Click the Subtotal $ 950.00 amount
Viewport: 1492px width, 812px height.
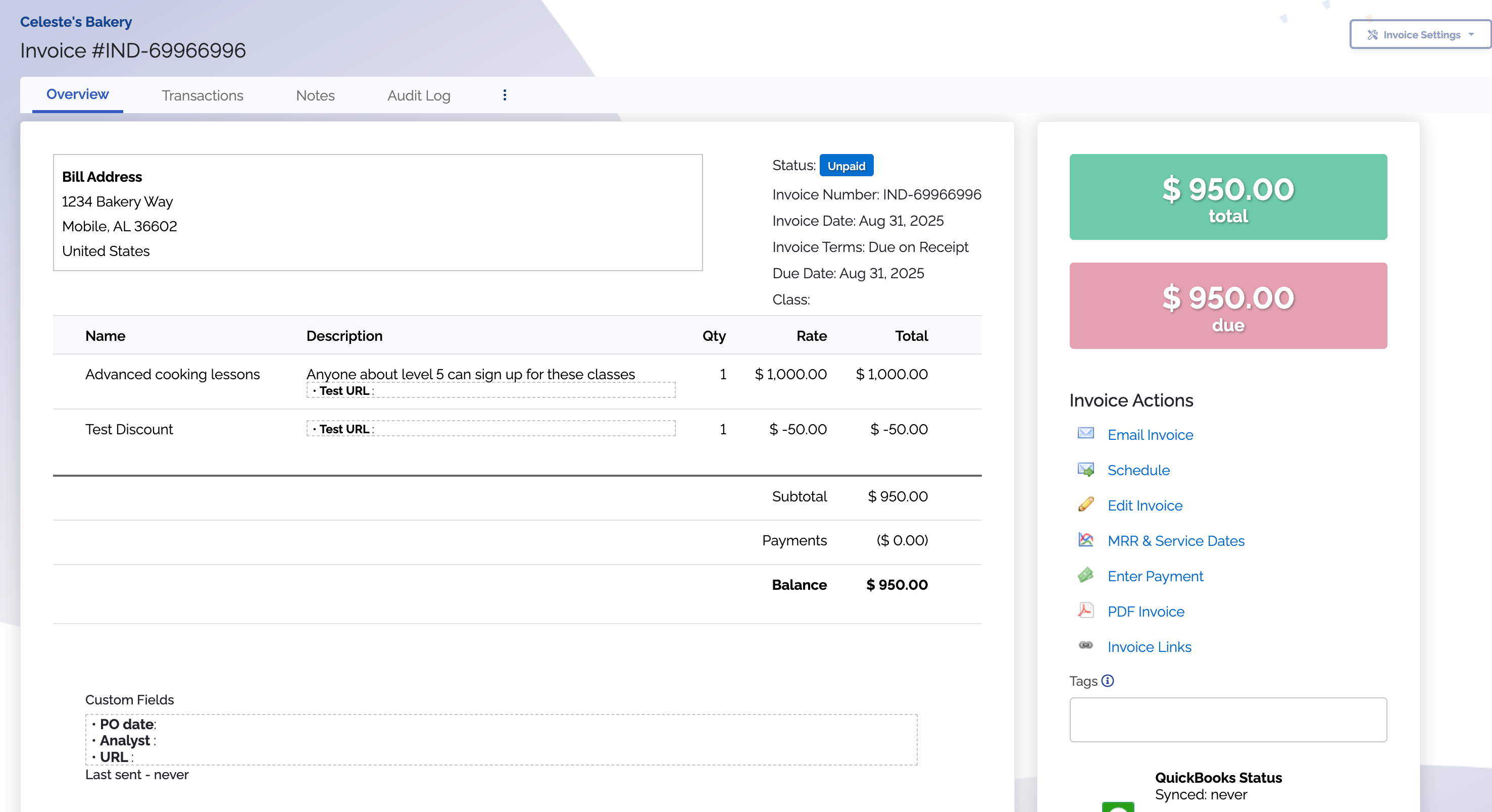coord(898,496)
